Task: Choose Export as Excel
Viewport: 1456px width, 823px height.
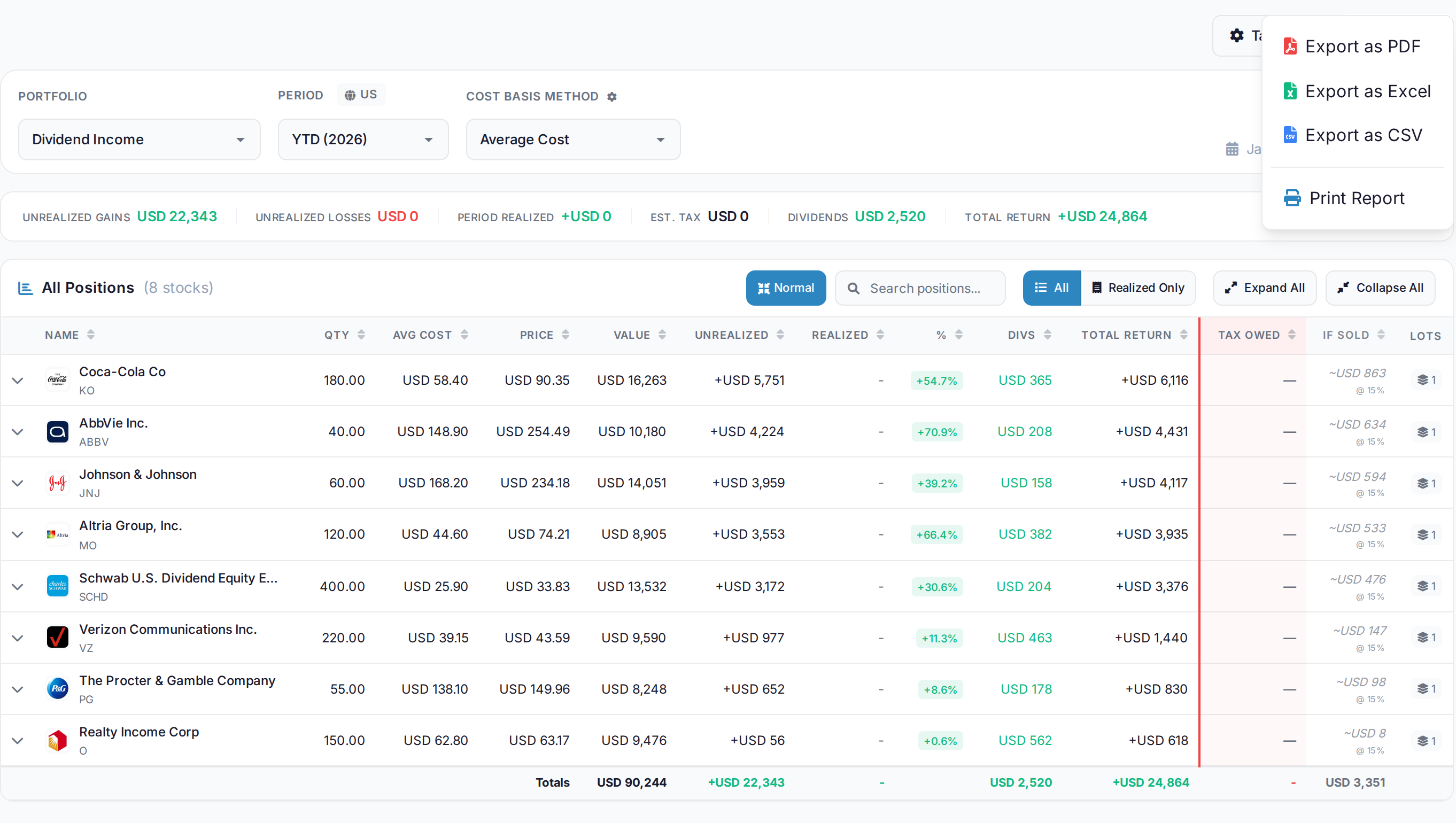Action: click(x=1357, y=91)
